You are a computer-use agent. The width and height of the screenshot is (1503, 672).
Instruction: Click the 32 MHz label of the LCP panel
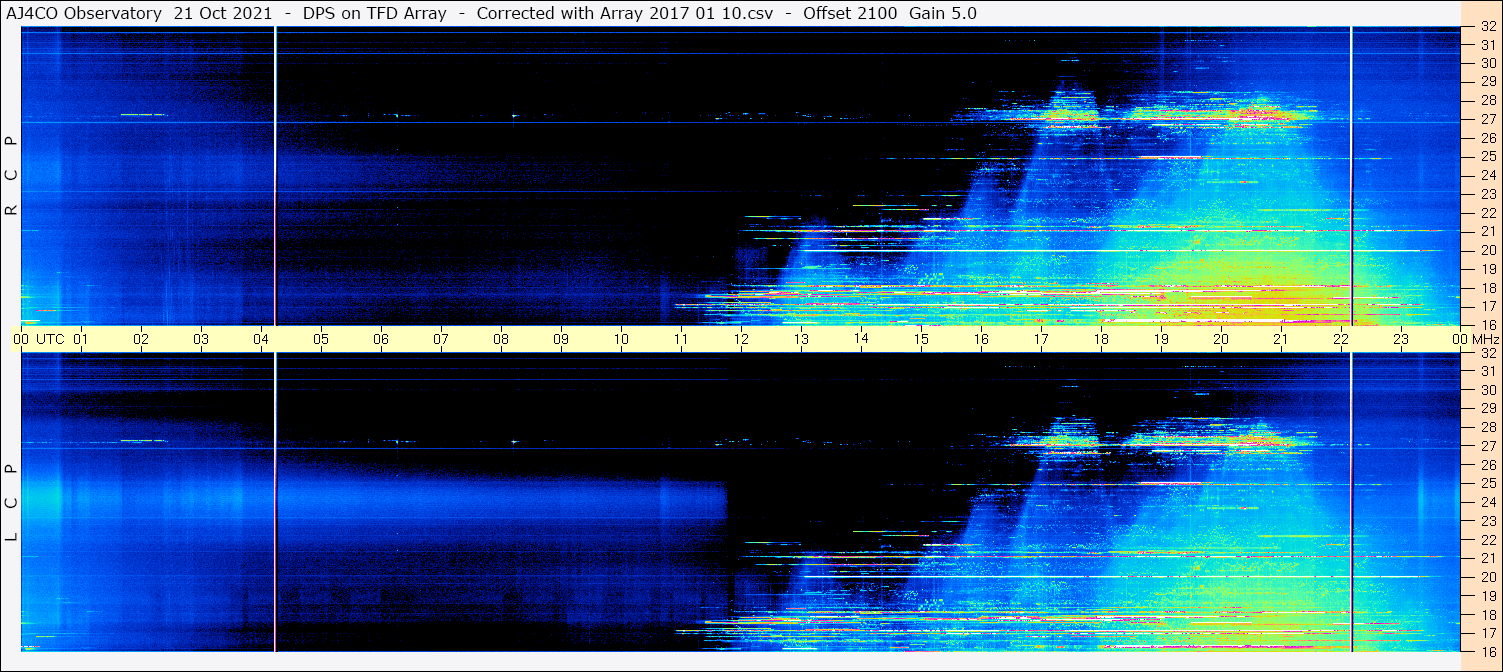(1488, 353)
